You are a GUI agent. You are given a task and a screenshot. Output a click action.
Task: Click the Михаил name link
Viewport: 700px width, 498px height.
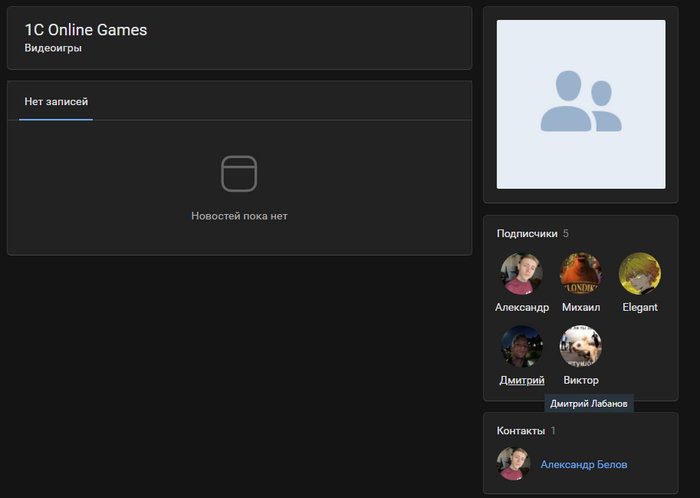coord(580,307)
